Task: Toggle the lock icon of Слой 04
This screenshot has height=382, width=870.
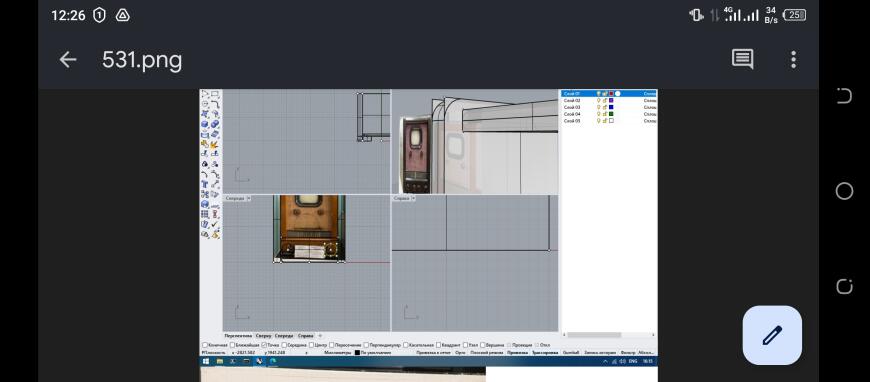Action: pos(605,114)
